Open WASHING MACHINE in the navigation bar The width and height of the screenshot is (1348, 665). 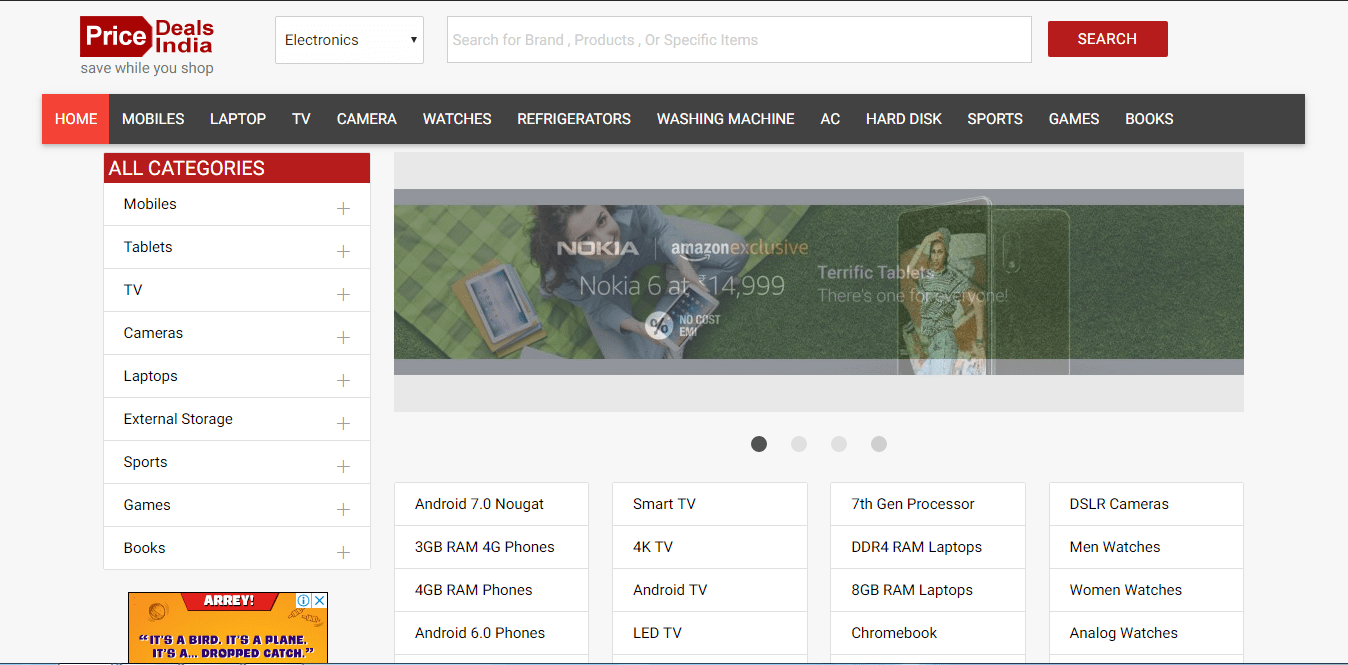(726, 119)
